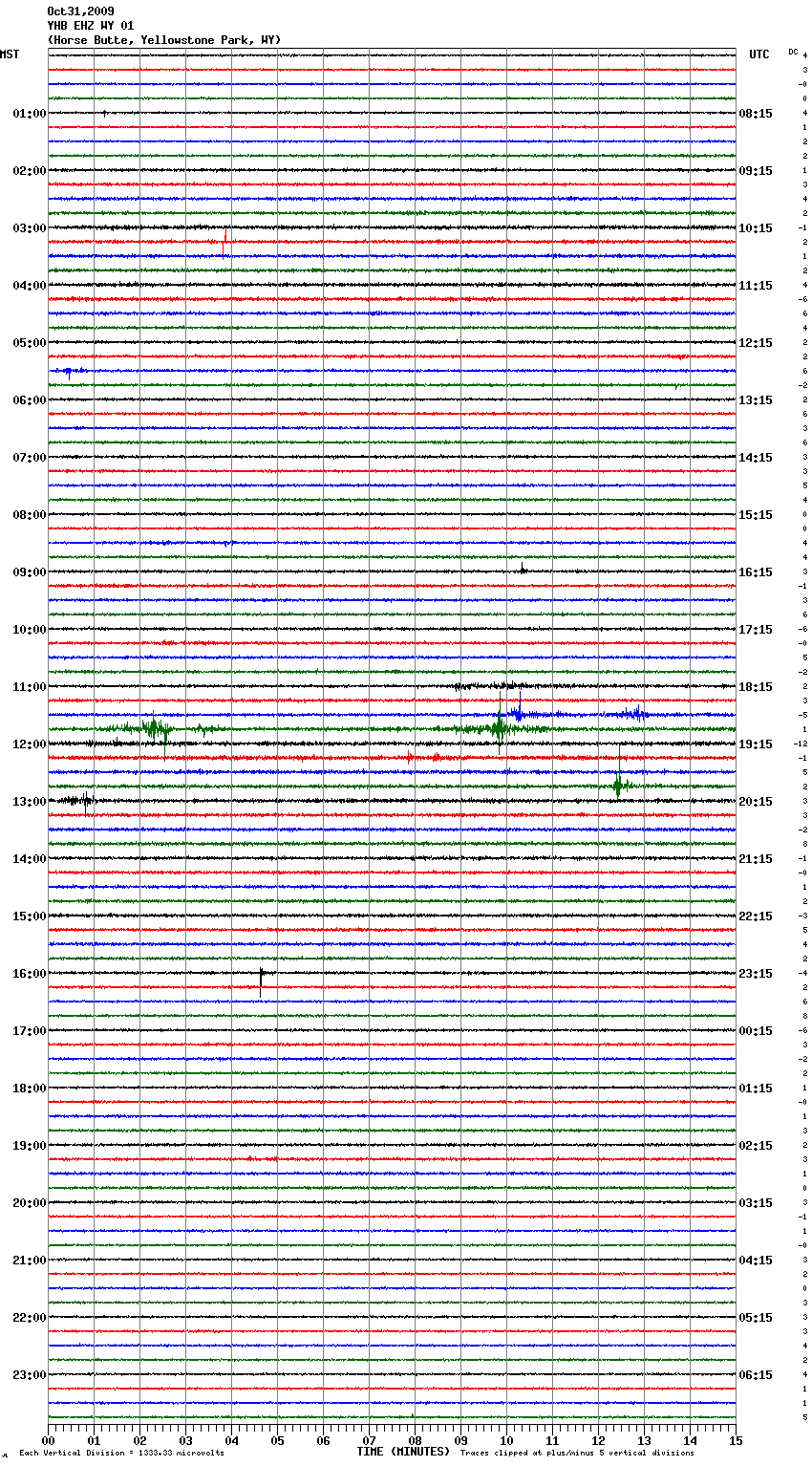812x1466 pixels.
Task: Select the '11:00' MST time label
Action: click(30, 687)
